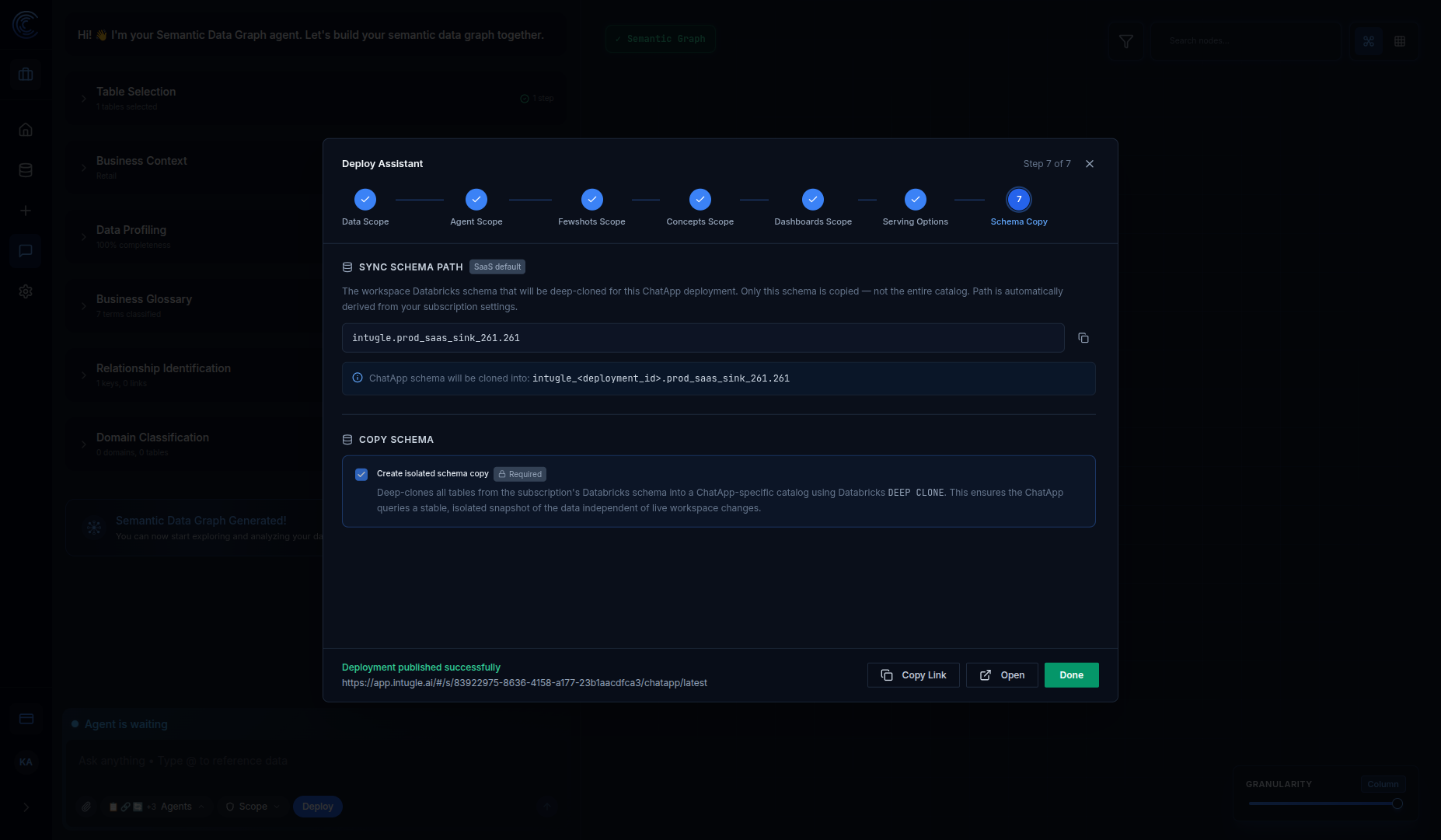Screen dimensions: 1441x840
Task: Go to Concepts Scope step
Action: [700, 200]
